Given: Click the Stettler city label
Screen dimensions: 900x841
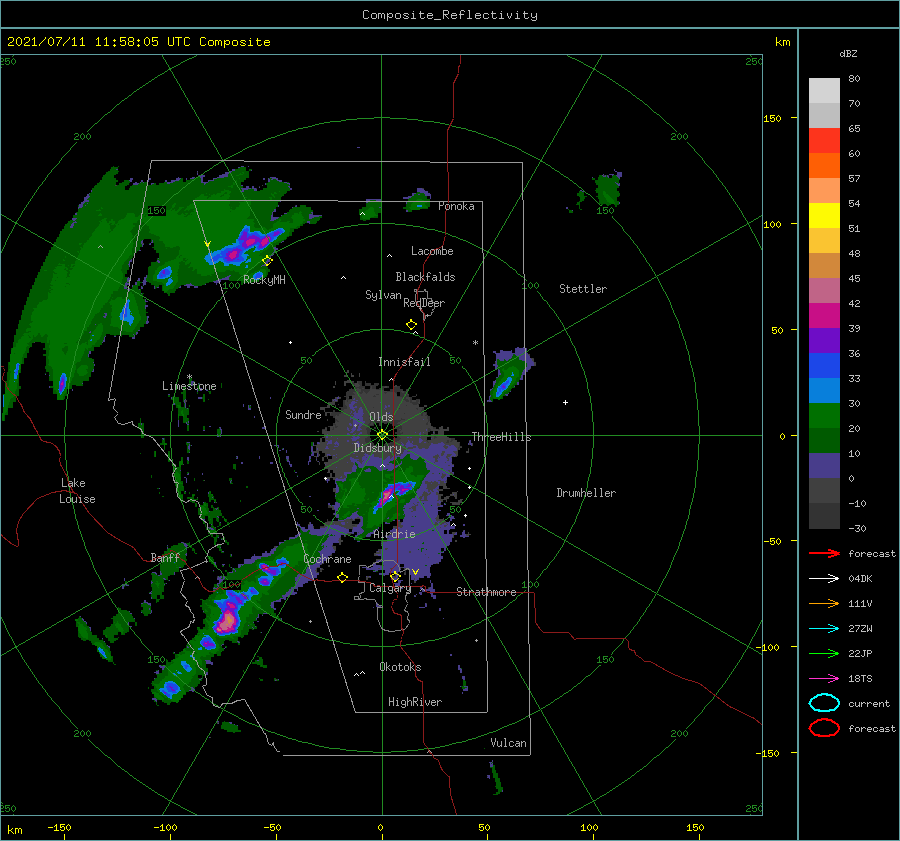Looking at the screenshot, I should (x=583, y=289).
